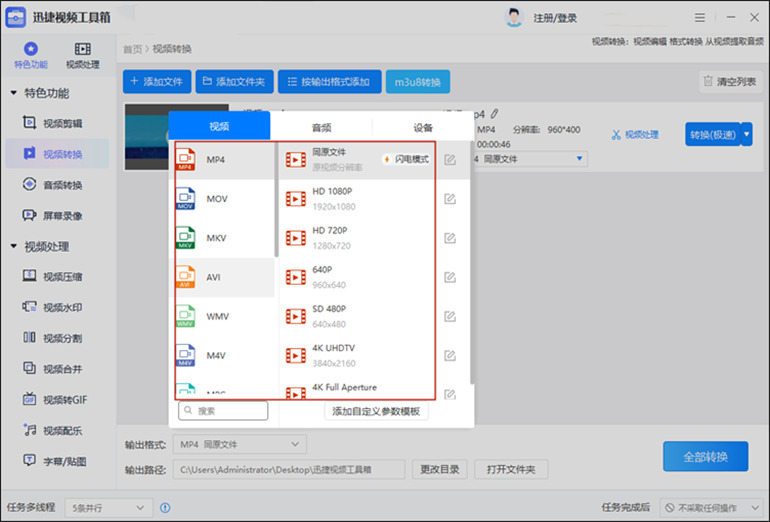Choose the MKV format icon

pos(186,238)
